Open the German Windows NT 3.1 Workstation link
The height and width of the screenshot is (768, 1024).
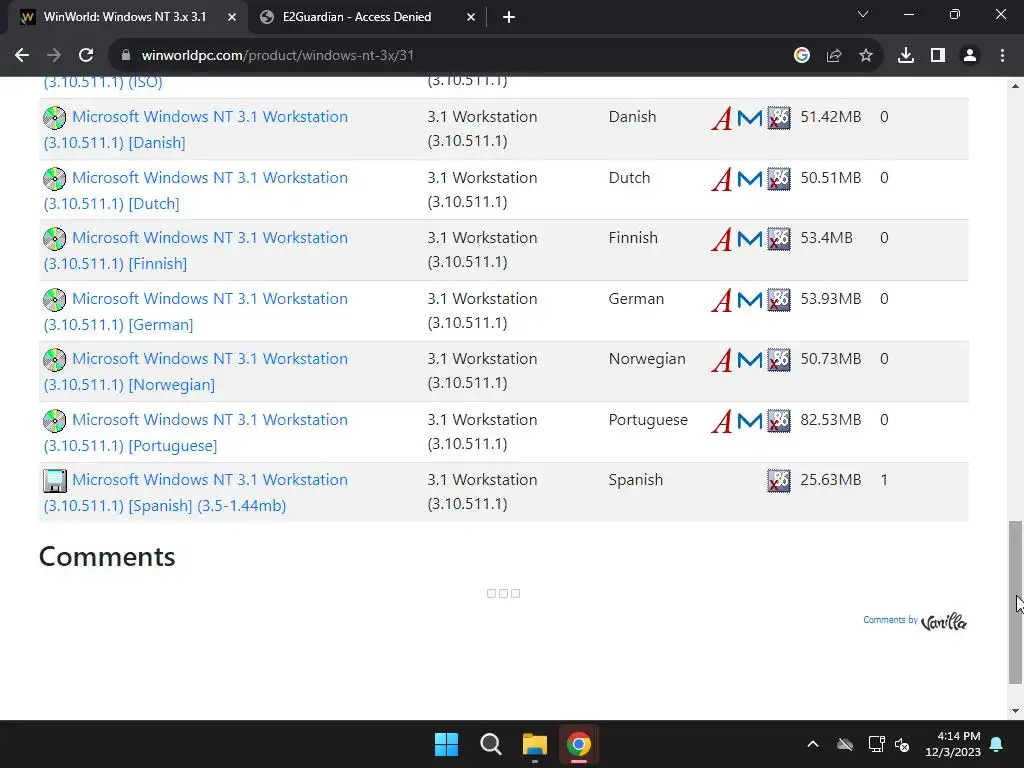click(195, 312)
